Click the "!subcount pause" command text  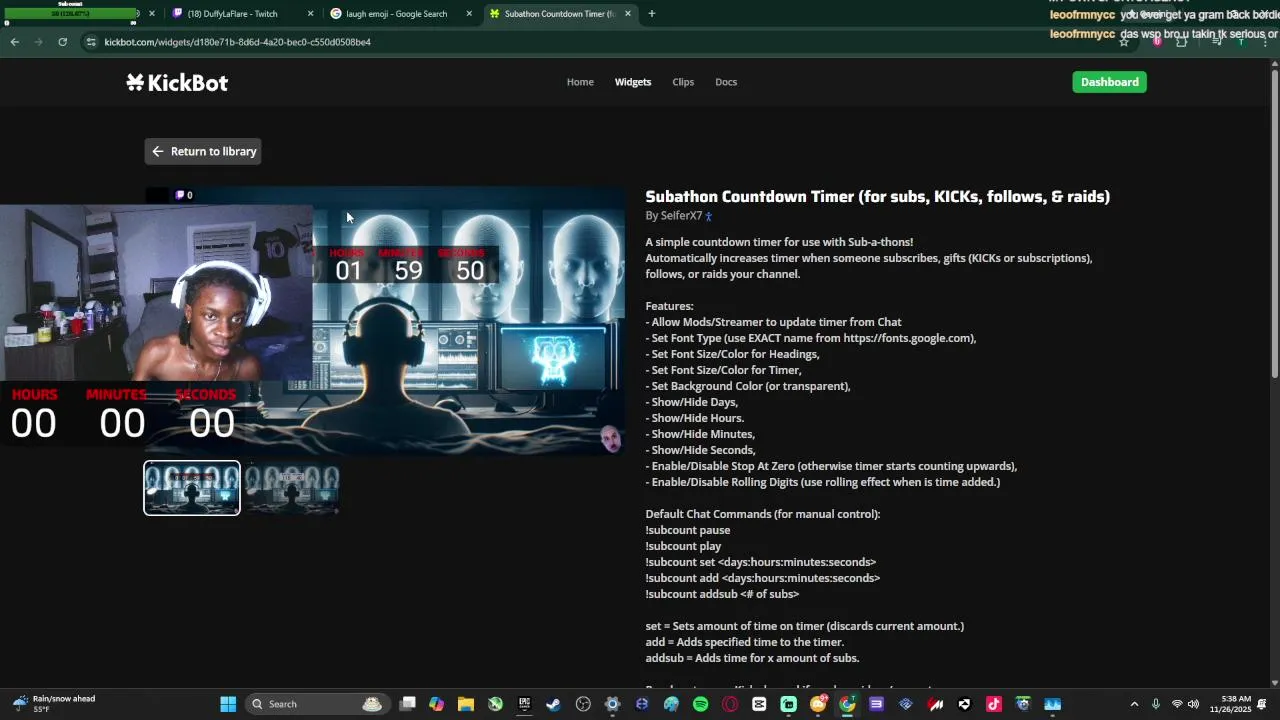click(x=687, y=530)
